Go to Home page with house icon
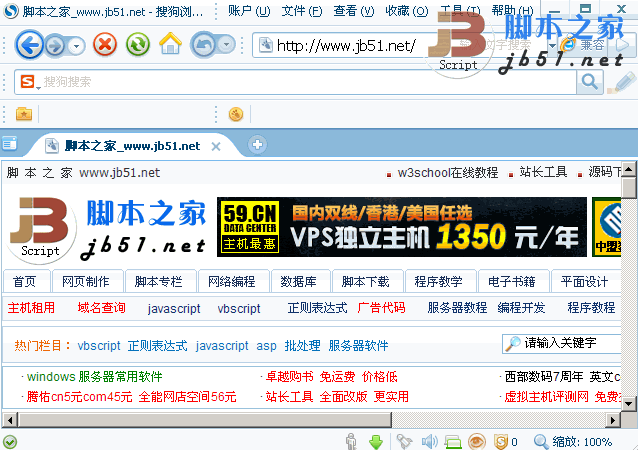The height and width of the screenshot is (450, 638). [170, 43]
